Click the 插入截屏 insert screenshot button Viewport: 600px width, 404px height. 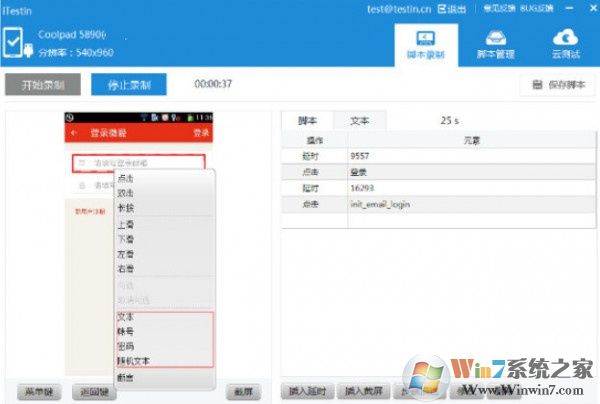(364, 391)
